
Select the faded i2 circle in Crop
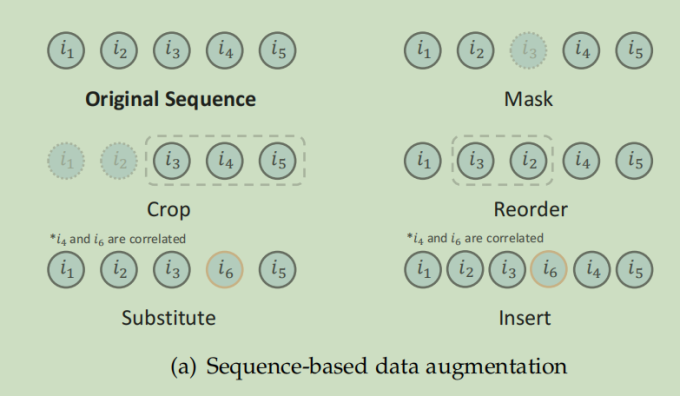pos(119,161)
